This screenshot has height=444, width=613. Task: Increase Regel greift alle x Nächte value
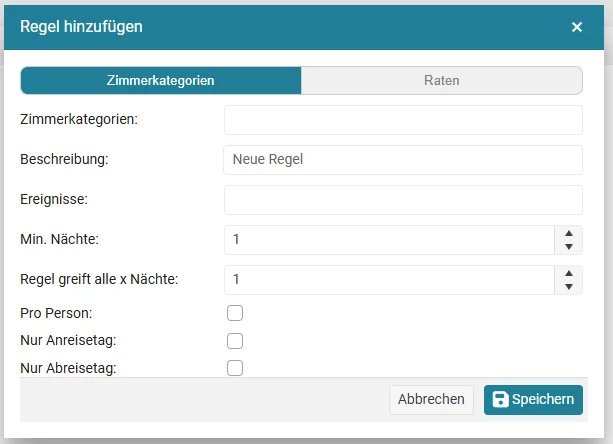pyautogui.click(x=569, y=274)
